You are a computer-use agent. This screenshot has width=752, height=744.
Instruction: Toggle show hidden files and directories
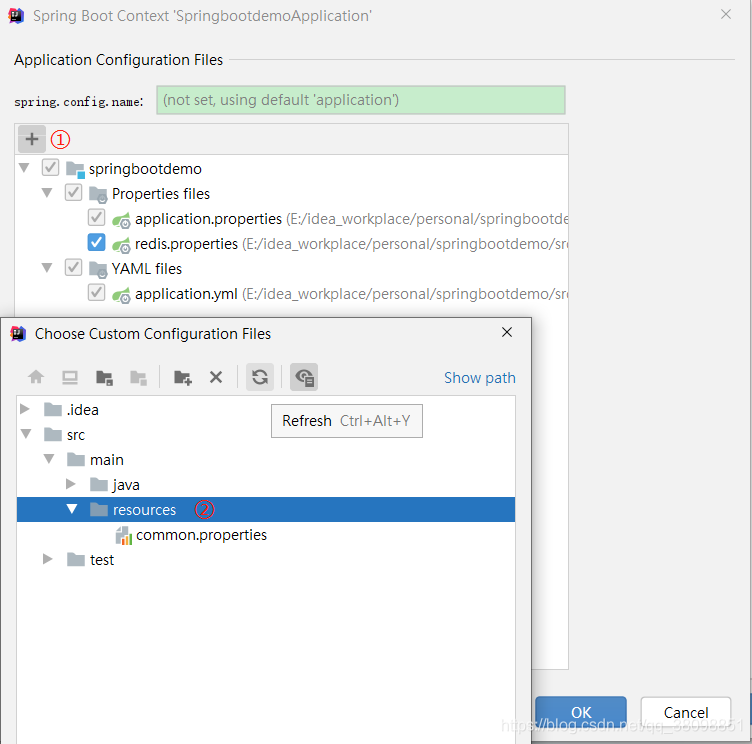click(304, 377)
